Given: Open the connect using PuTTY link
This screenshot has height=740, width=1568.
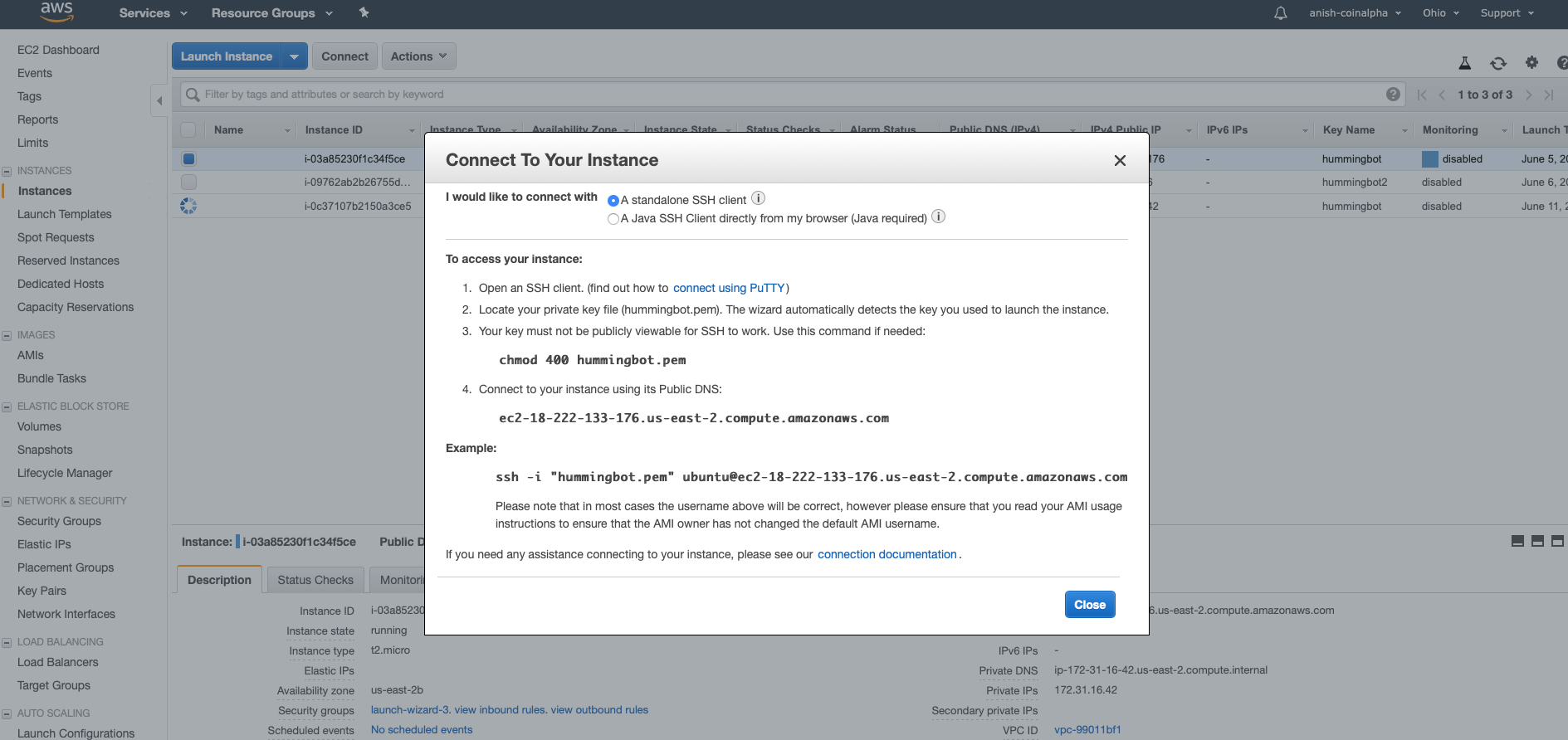Looking at the screenshot, I should point(729,288).
